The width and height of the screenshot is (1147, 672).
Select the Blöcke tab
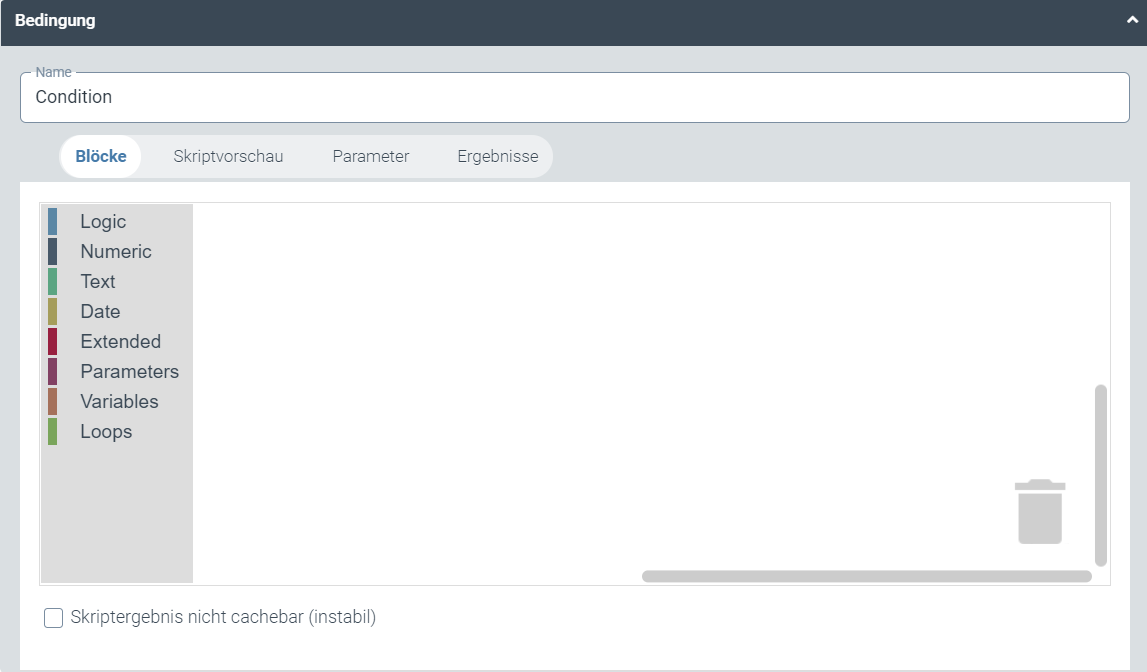(x=99, y=156)
